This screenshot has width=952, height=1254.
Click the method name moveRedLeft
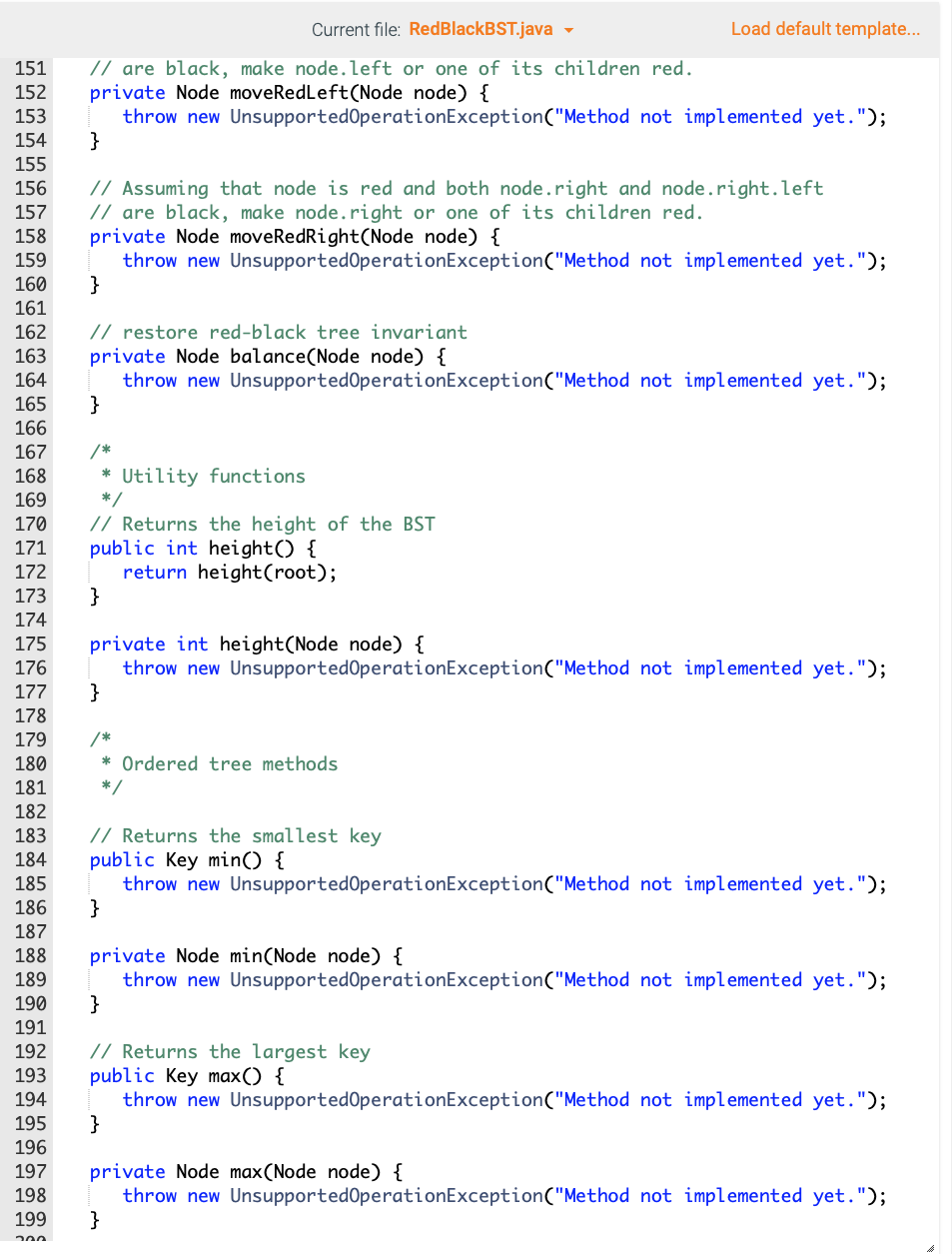click(289, 93)
